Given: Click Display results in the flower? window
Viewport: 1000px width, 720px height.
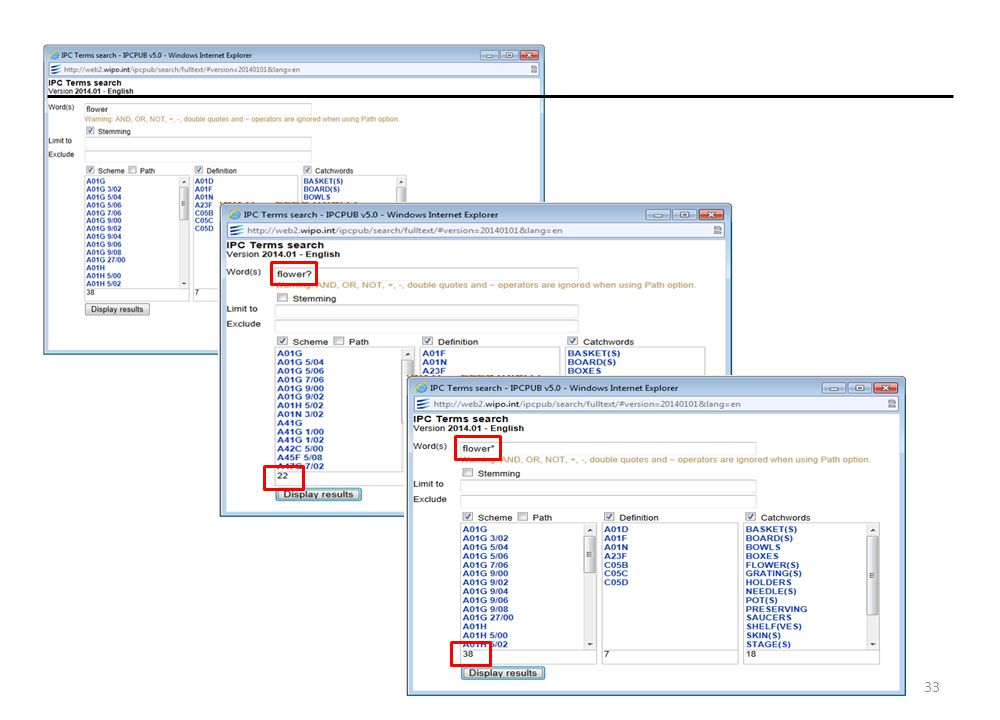Looking at the screenshot, I should pos(318,494).
